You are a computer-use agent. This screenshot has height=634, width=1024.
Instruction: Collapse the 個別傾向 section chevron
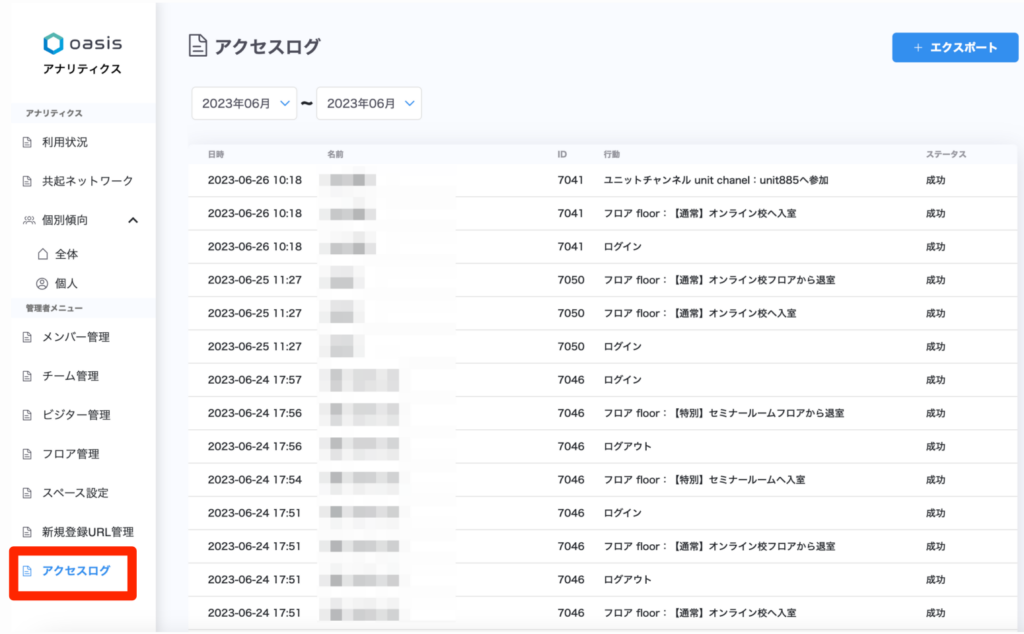coord(133,220)
